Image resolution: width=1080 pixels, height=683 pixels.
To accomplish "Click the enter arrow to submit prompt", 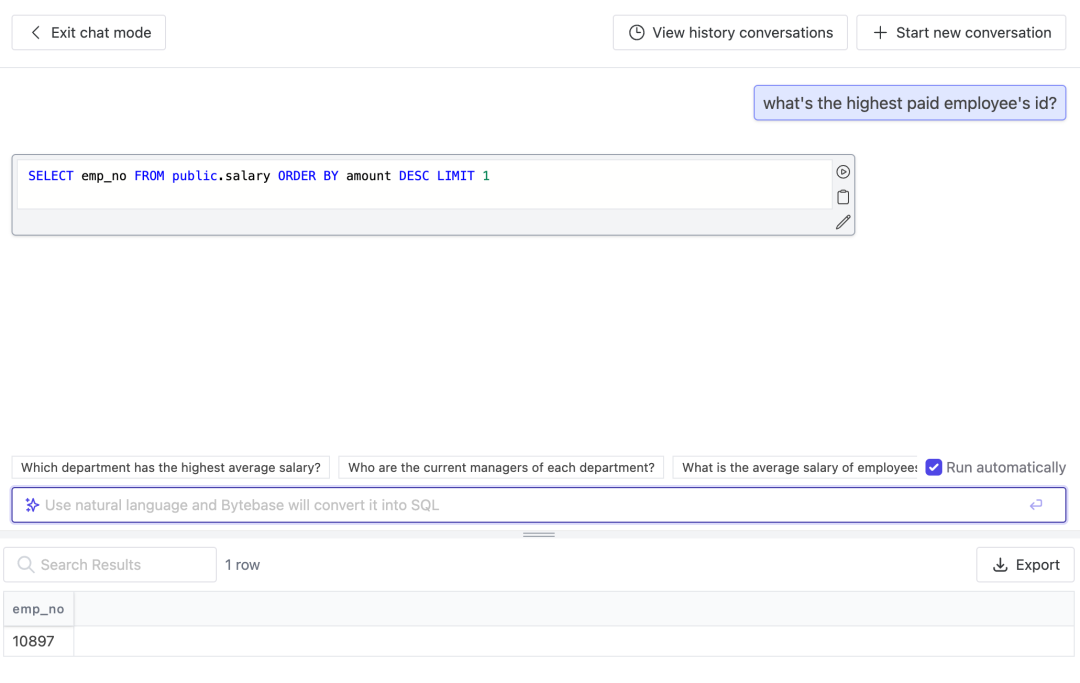I will 1036,505.
